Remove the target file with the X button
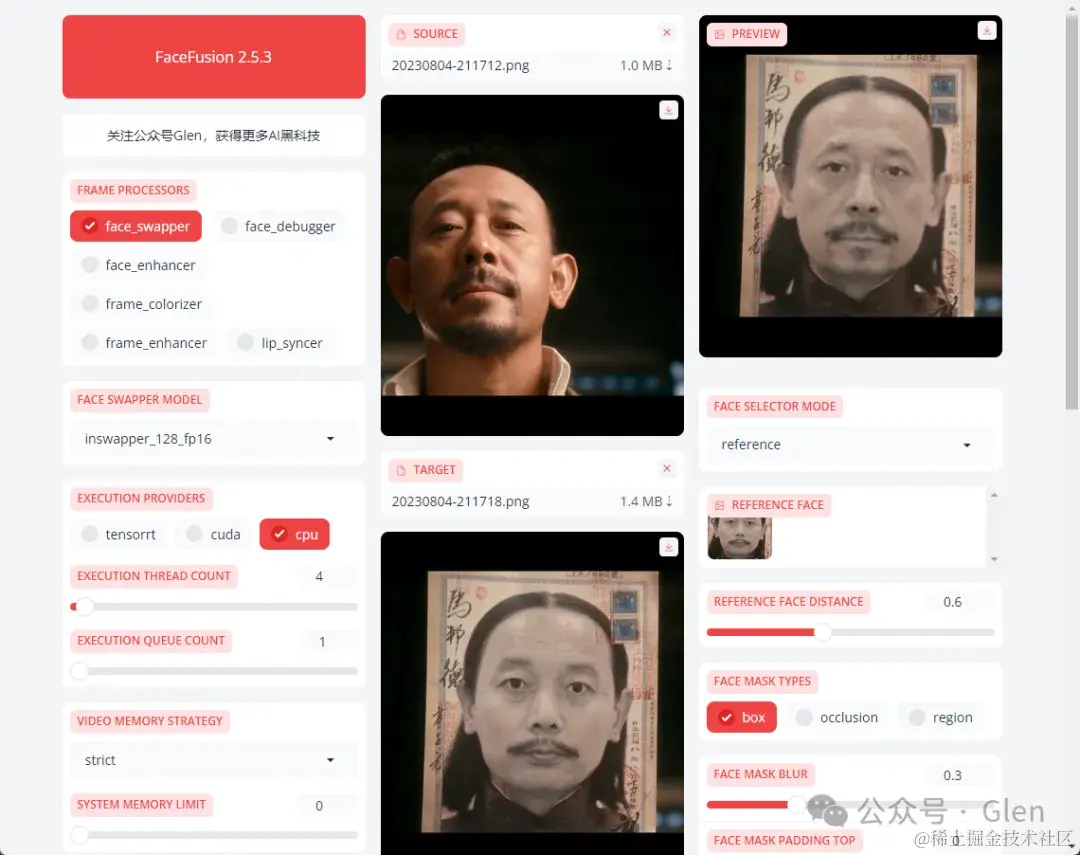 point(667,467)
